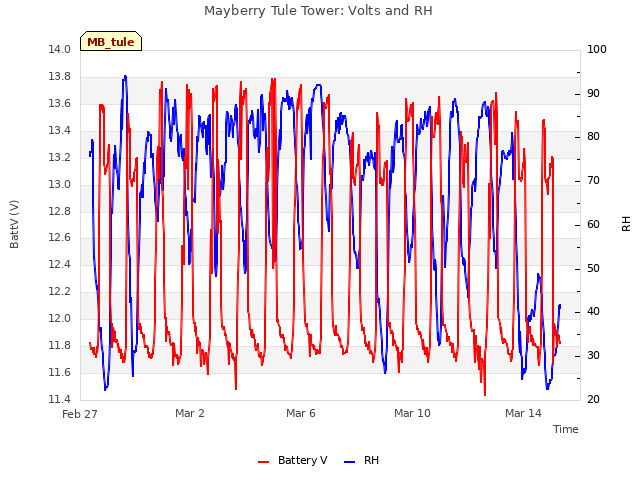This screenshot has width=640, height=480.
Task: Click the MB_tule annotation label
Action: pos(111,42)
